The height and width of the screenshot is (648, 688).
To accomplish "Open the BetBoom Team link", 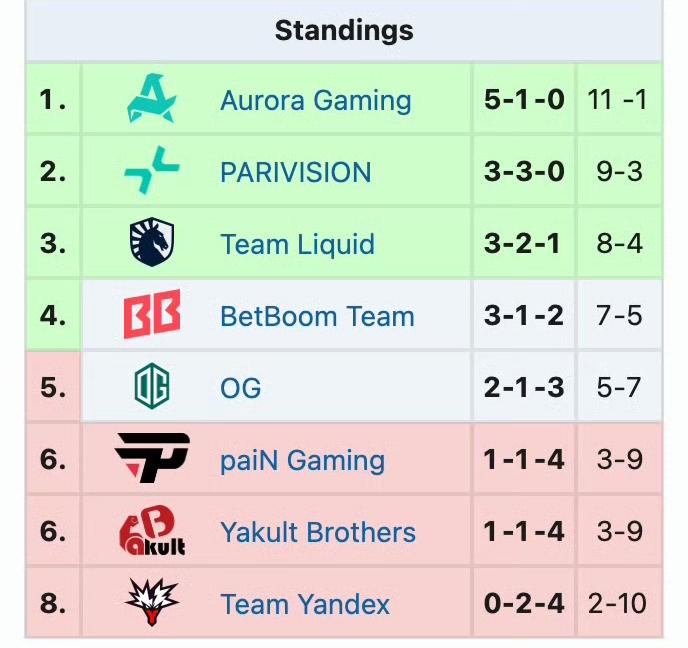I will click(x=317, y=317).
